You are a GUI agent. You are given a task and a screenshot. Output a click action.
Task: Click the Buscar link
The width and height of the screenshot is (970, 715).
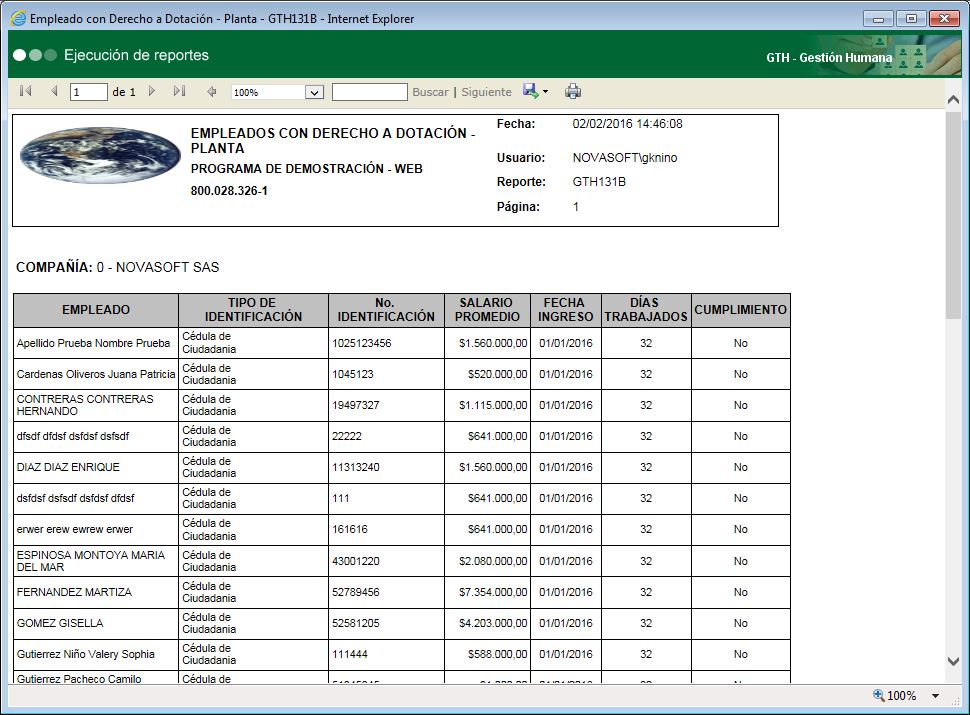pyautogui.click(x=430, y=92)
